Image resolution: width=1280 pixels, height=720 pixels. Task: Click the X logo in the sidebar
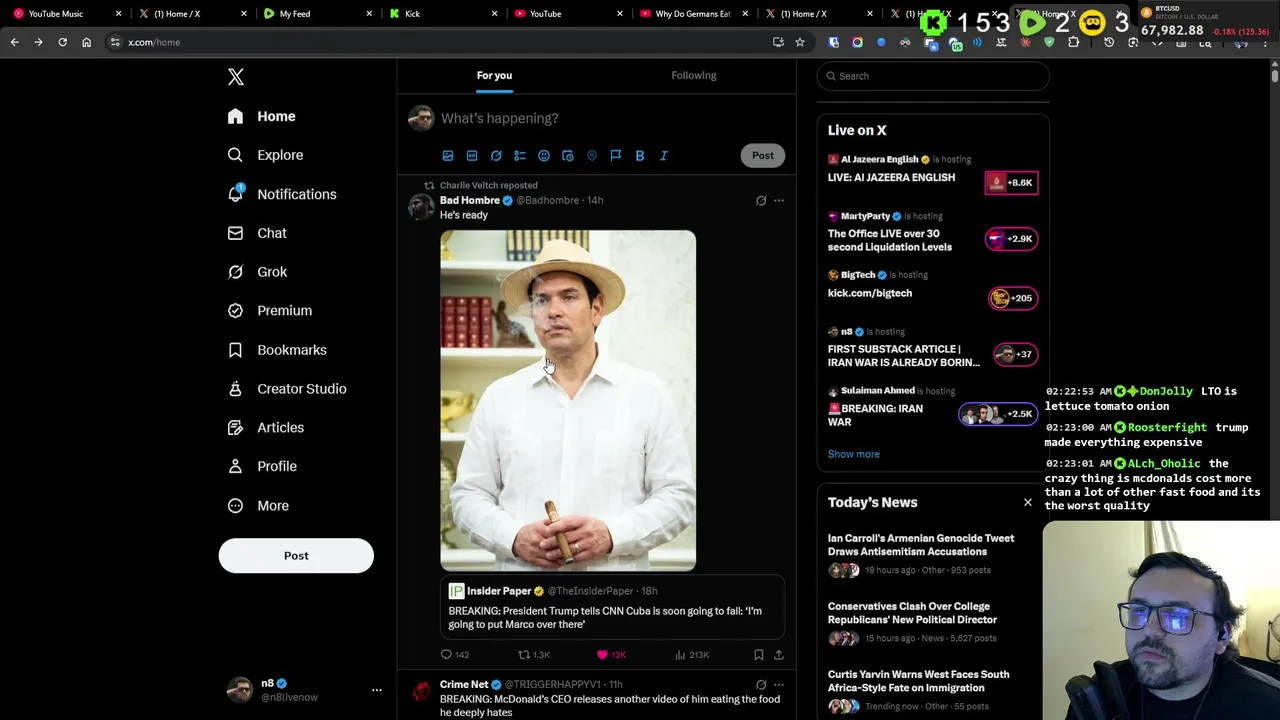236,77
